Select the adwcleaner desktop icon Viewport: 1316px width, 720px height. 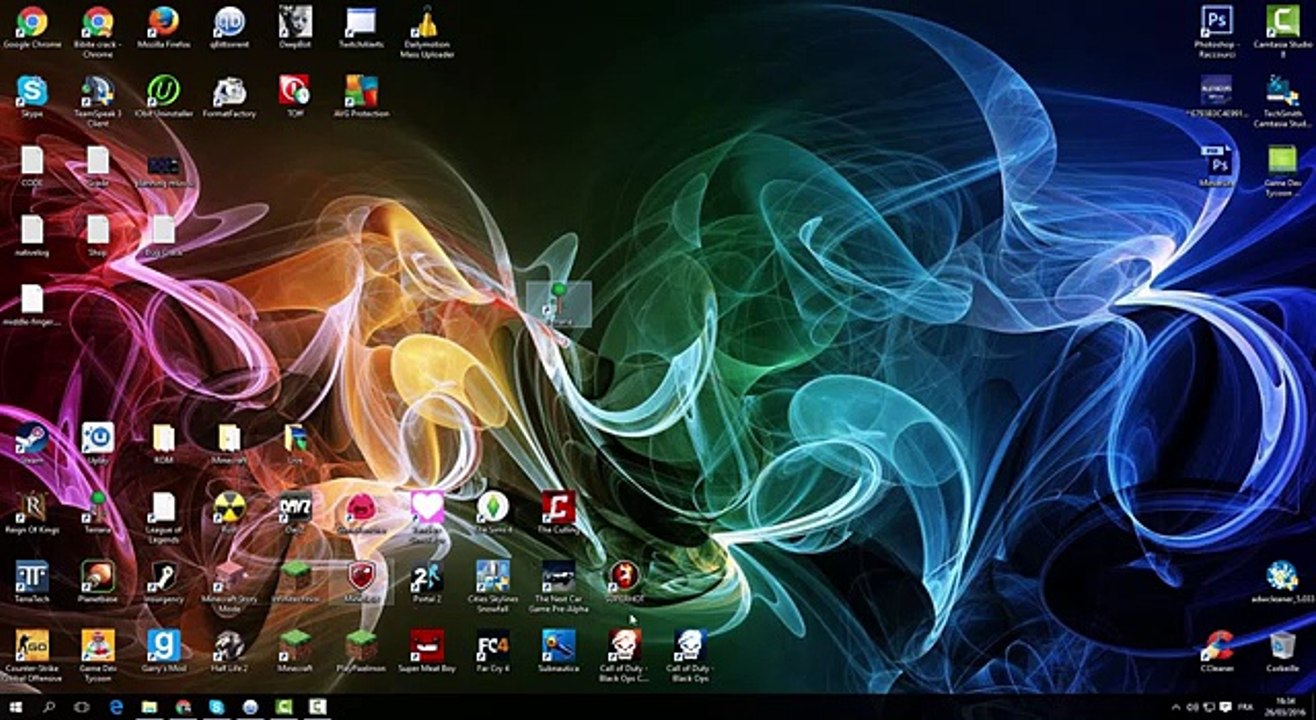(1283, 582)
